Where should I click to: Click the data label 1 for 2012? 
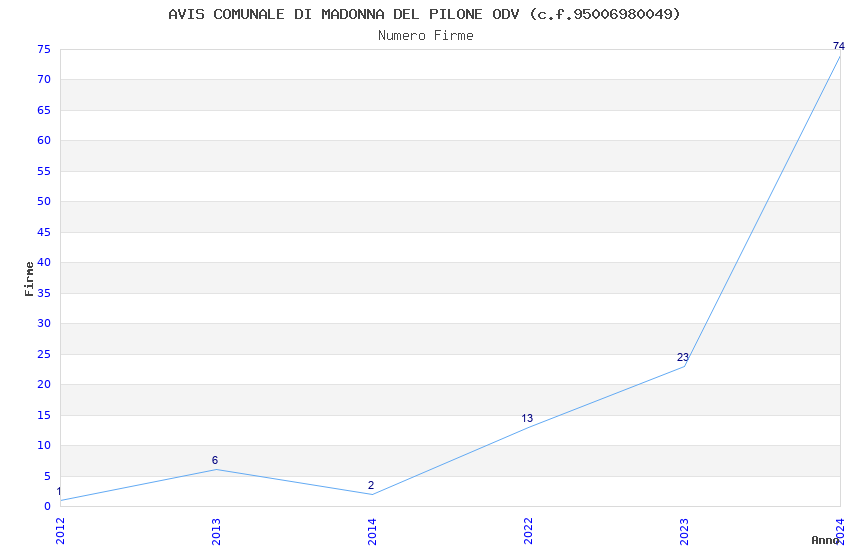(59, 491)
